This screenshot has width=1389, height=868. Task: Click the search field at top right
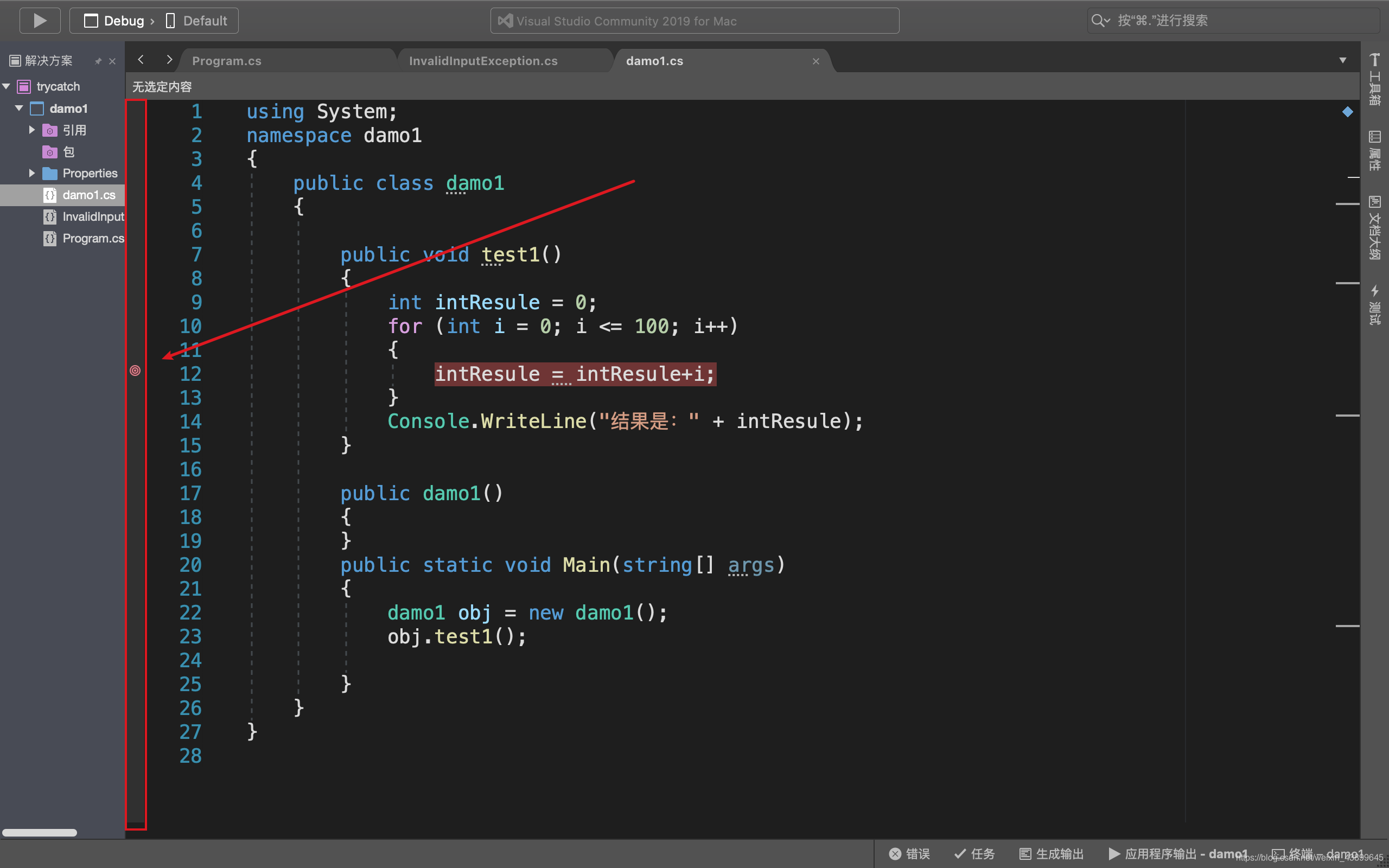[x=1234, y=21]
